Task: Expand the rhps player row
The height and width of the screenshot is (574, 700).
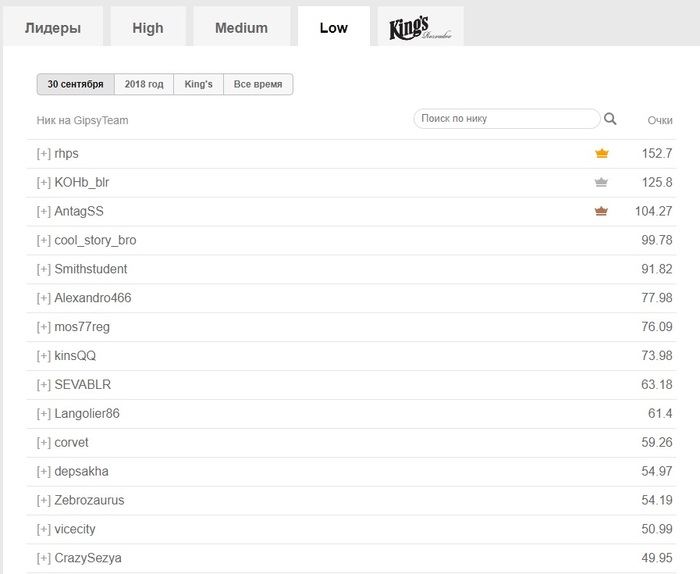Action: (44, 154)
